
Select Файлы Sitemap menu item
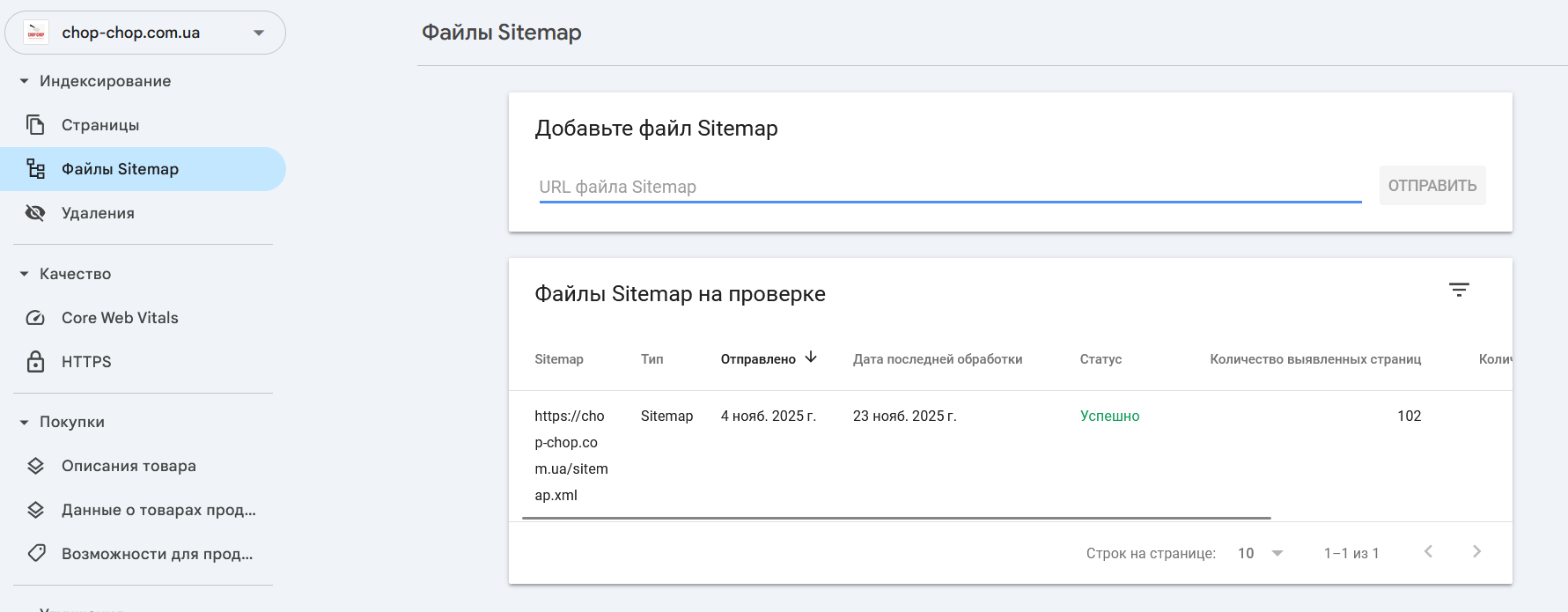[x=120, y=169]
